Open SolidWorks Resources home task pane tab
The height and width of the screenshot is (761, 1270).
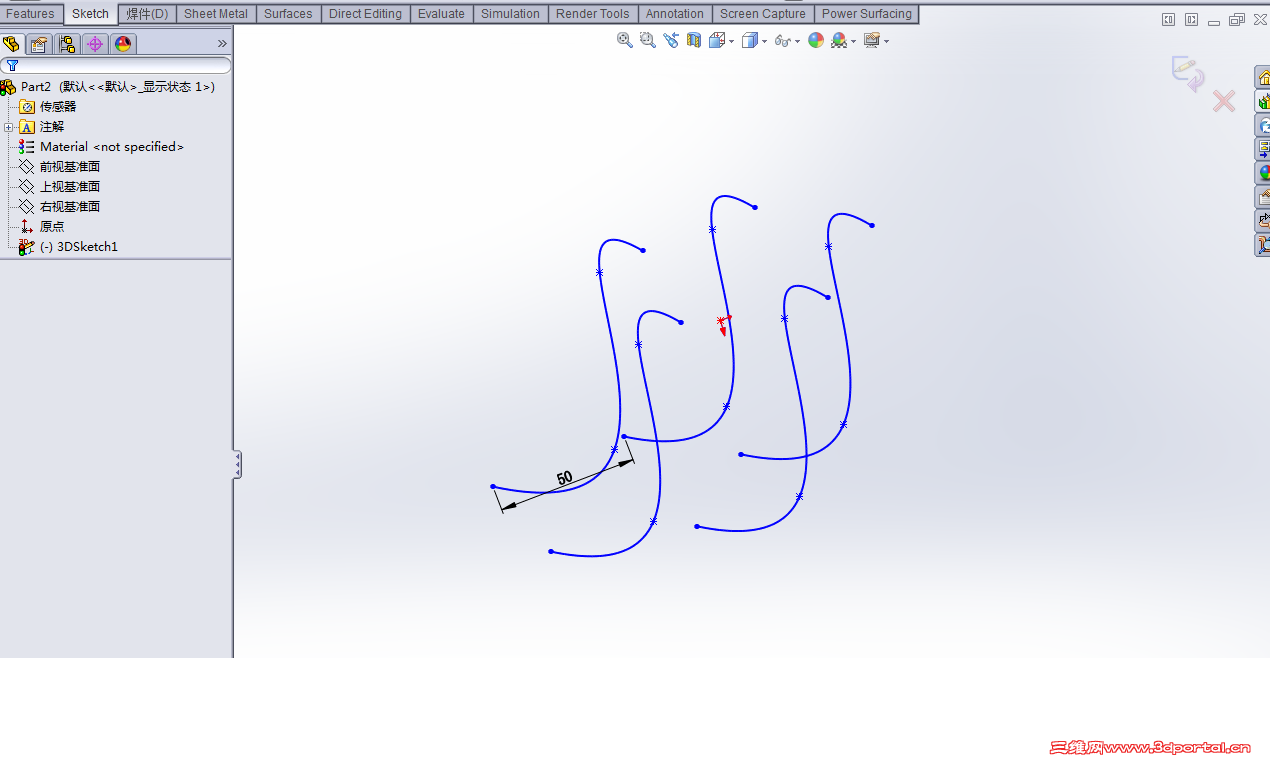click(x=1263, y=78)
